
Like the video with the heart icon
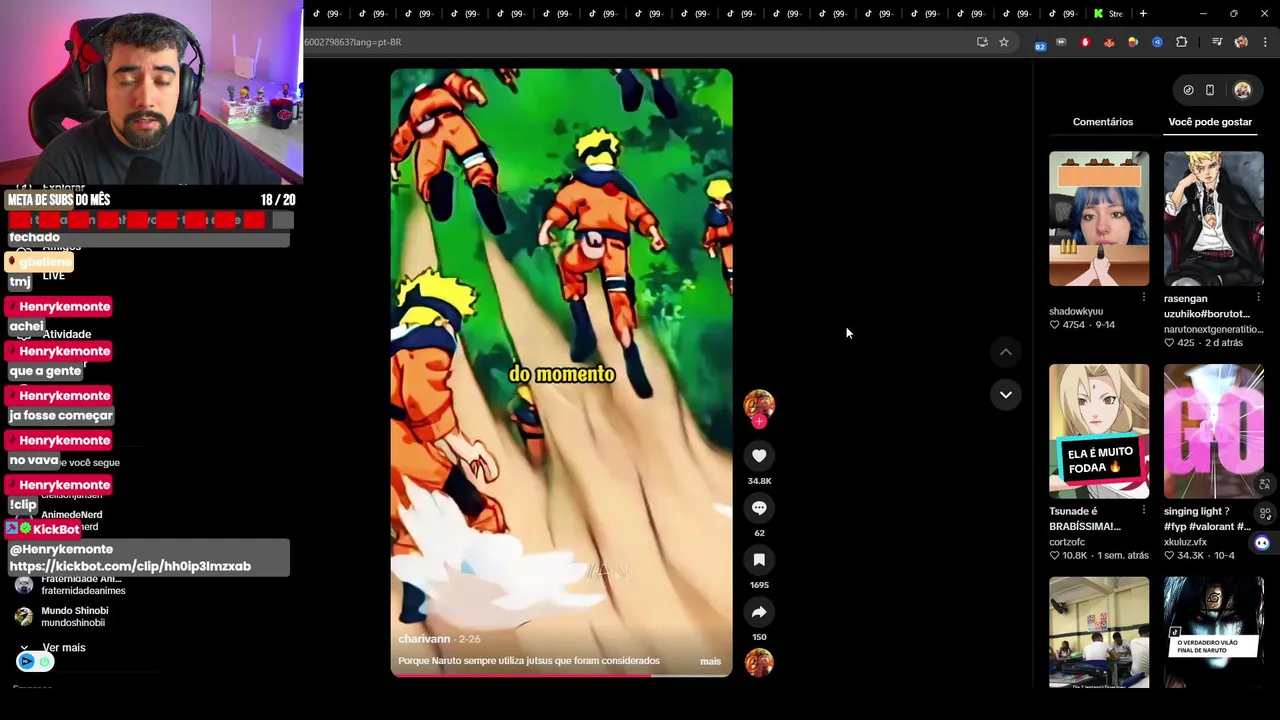pos(759,456)
